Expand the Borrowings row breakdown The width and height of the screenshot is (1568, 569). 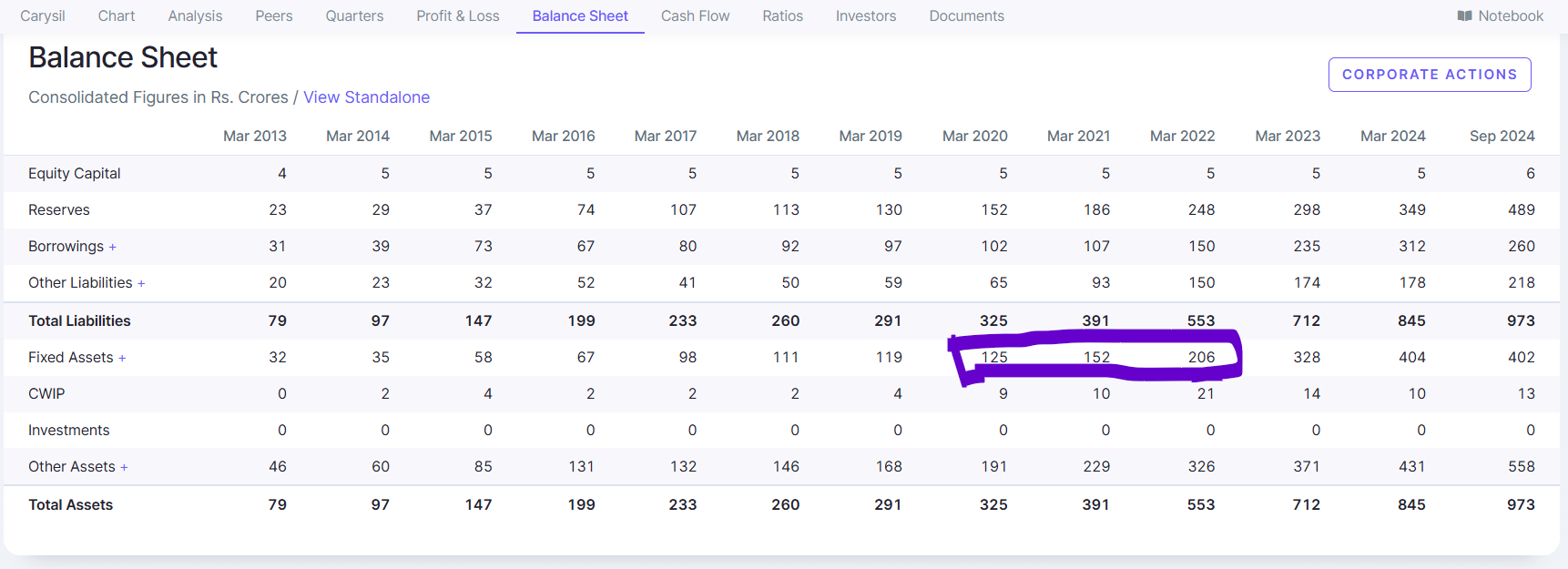(x=113, y=247)
